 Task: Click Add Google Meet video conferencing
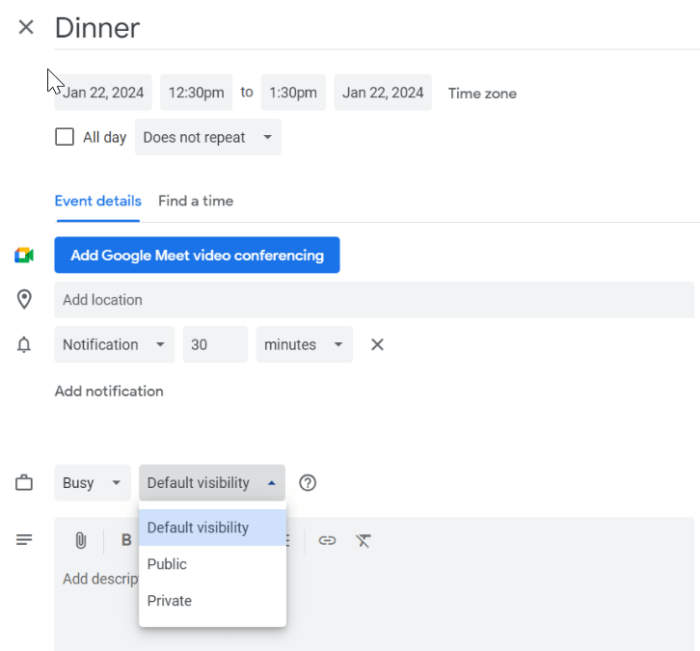coord(197,255)
